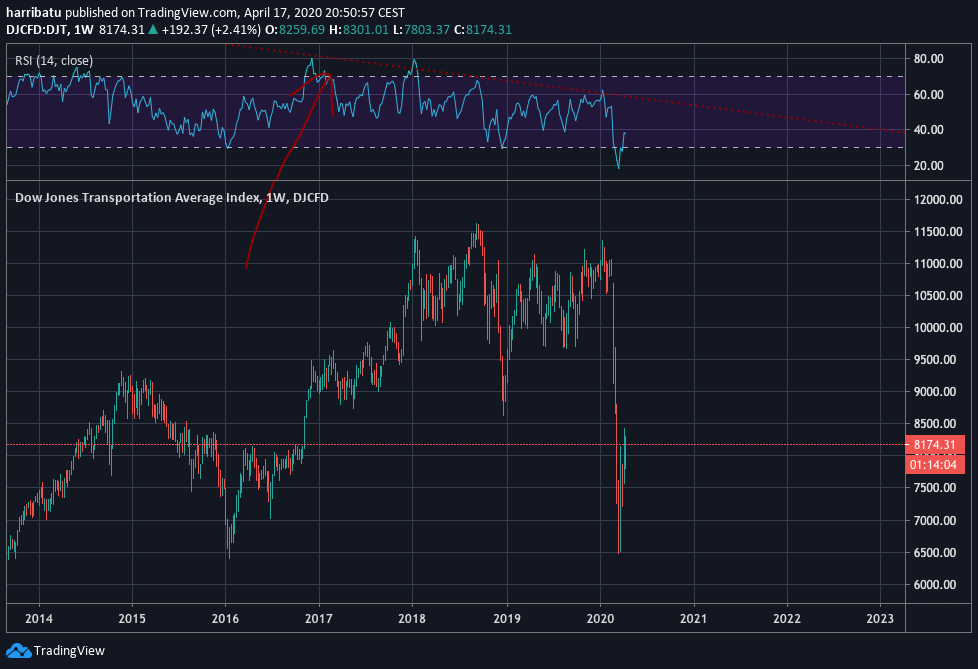Click the 10500.00 price axis label

click(x=938, y=296)
